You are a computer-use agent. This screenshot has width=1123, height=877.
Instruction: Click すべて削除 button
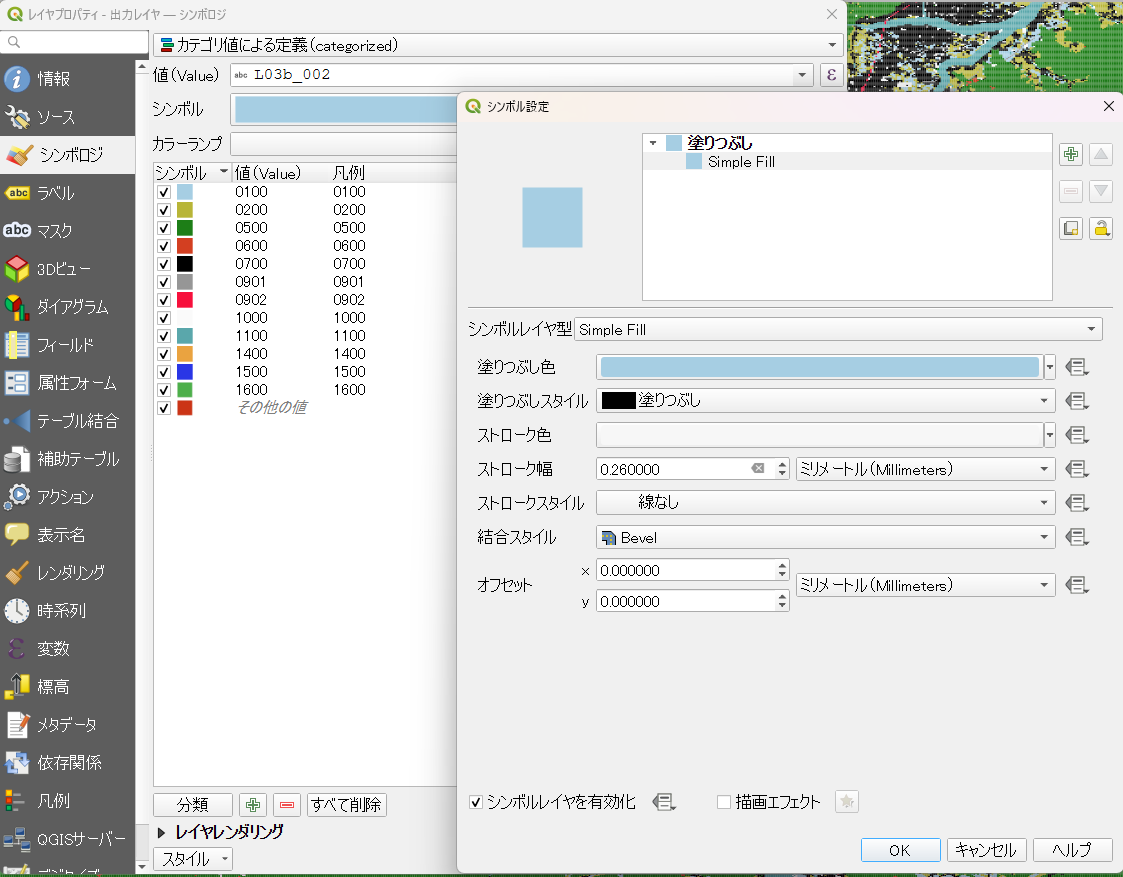(x=347, y=805)
